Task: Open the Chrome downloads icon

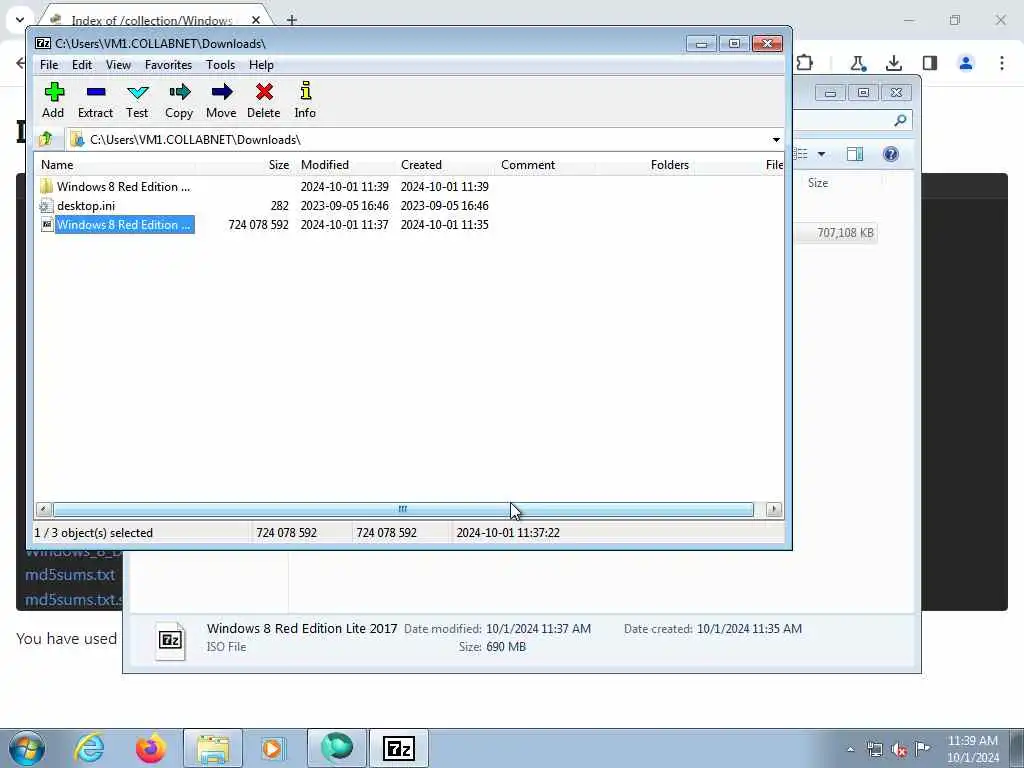Action: point(893,63)
